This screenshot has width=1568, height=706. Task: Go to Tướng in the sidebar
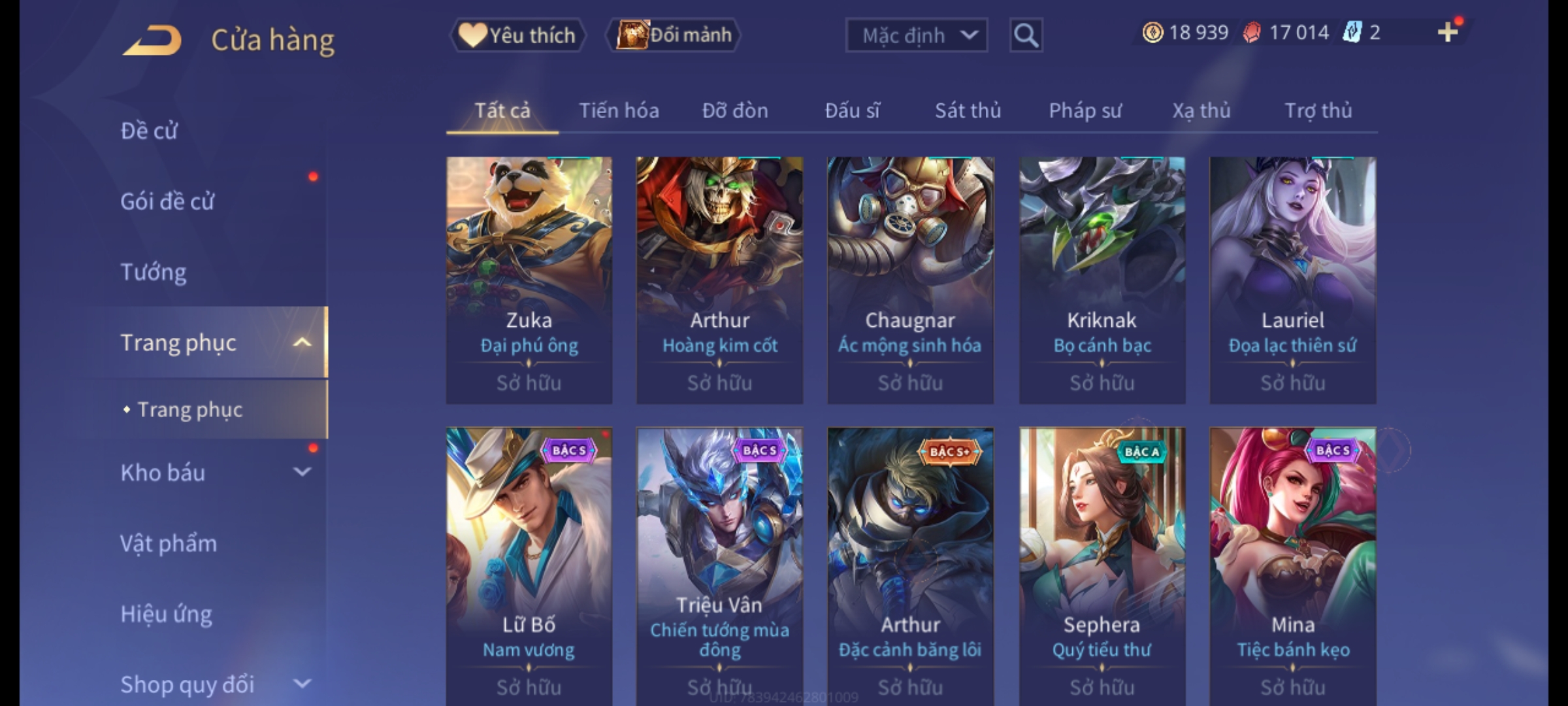coord(154,272)
